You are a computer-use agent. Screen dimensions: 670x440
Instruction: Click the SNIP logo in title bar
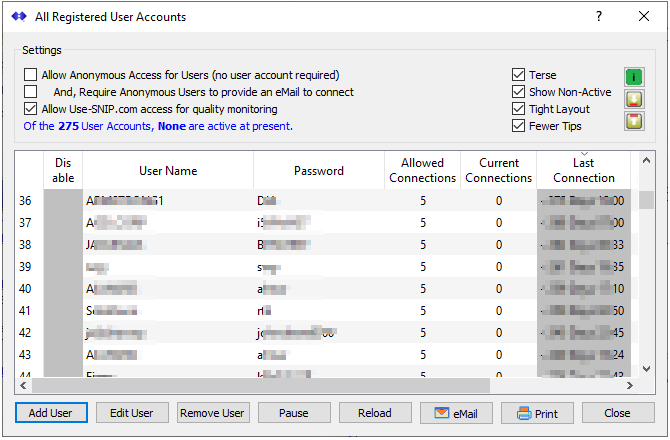(18, 17)
